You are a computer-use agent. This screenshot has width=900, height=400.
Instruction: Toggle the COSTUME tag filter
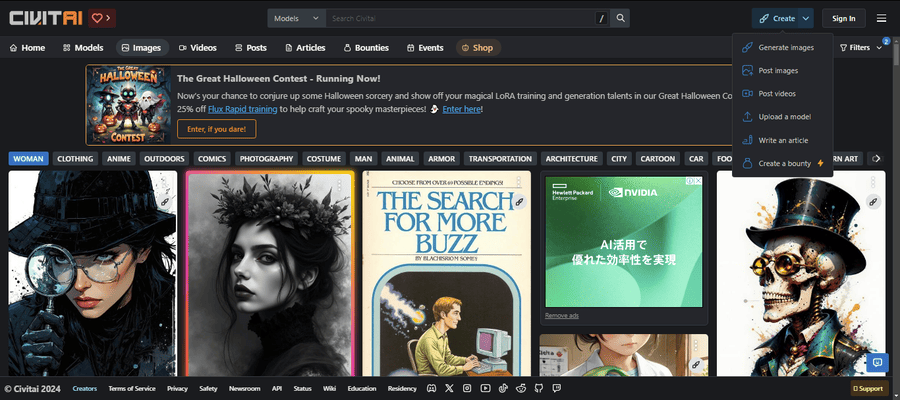324,159
